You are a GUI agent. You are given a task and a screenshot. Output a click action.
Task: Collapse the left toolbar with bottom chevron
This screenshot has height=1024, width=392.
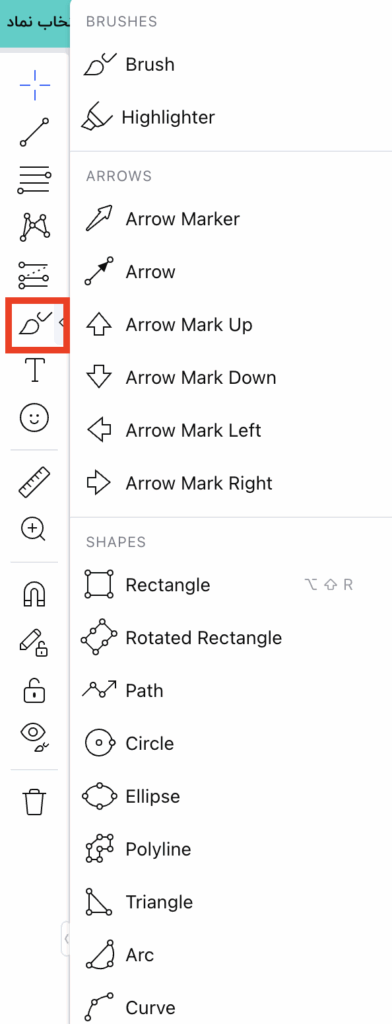pyautogui.click(x=65, y=939)
